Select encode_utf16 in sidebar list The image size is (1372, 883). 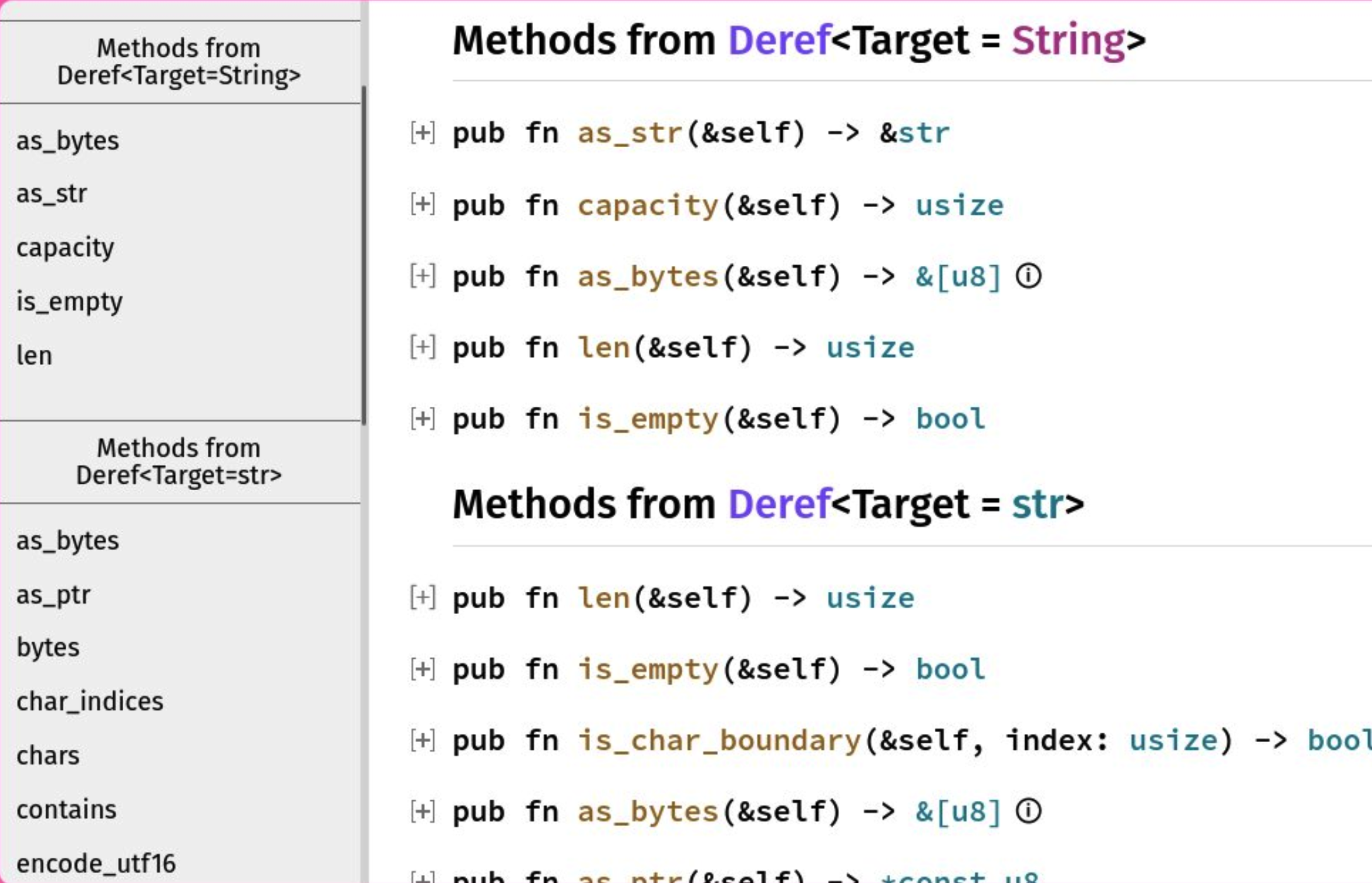point(96,863)
